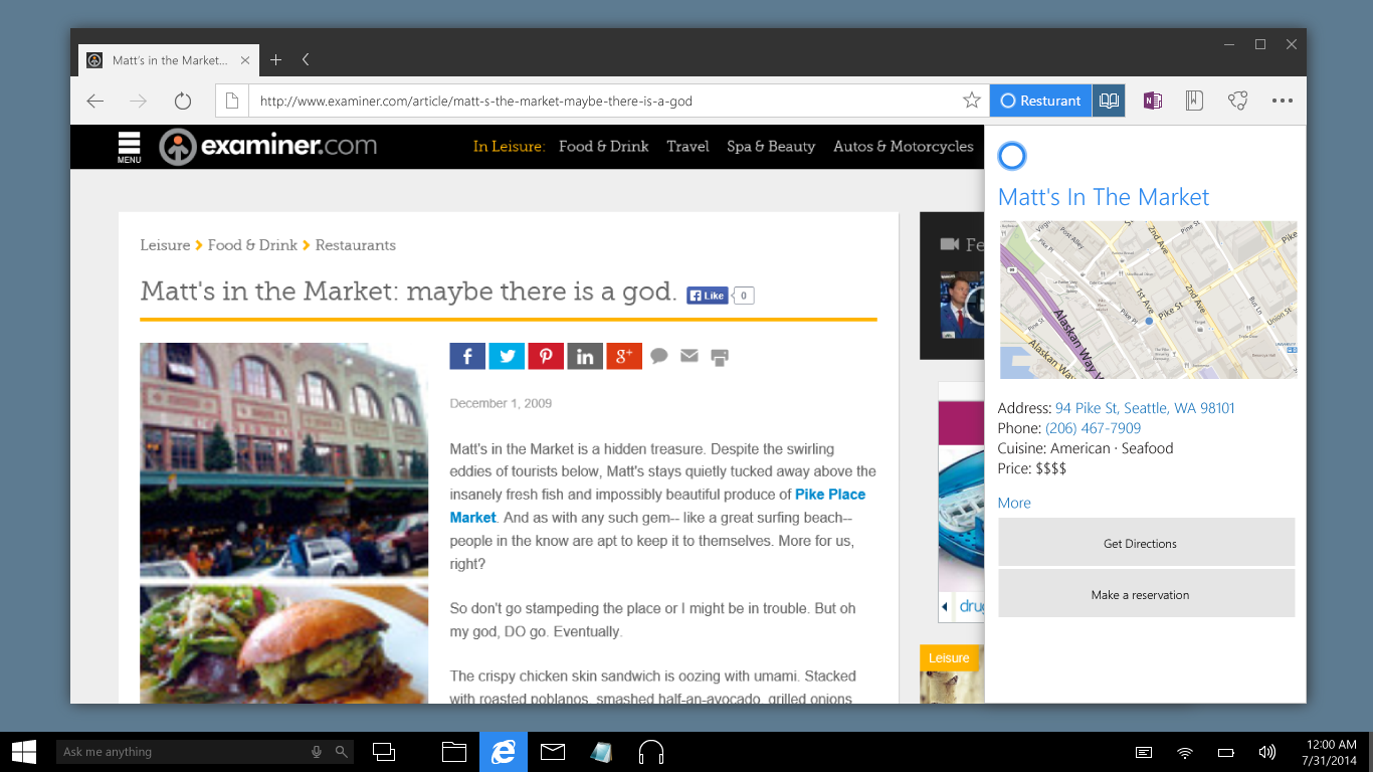Share article on LinkedIn icon

[585, 356]
